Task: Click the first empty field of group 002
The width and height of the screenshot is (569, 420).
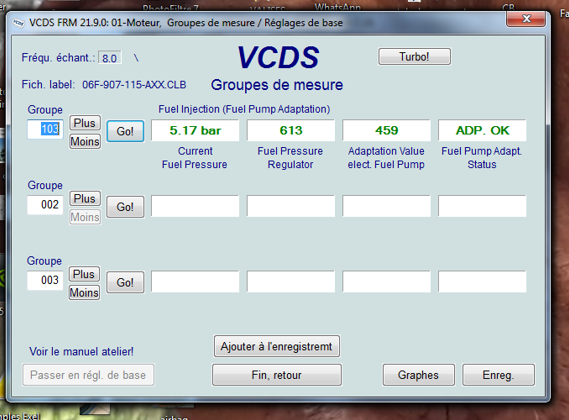Action: coord(195,206)
